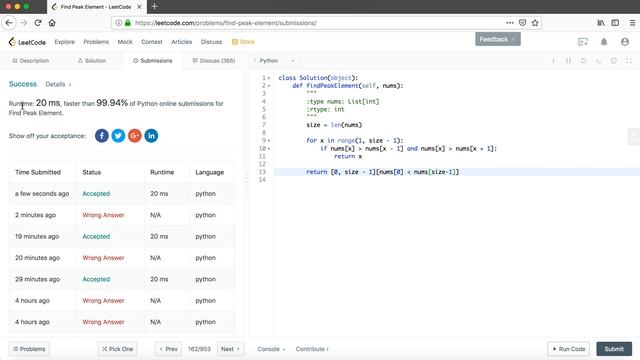This screenshot has width=640, height=360.
Task: View site security lock info
Action: coord(128,23)
